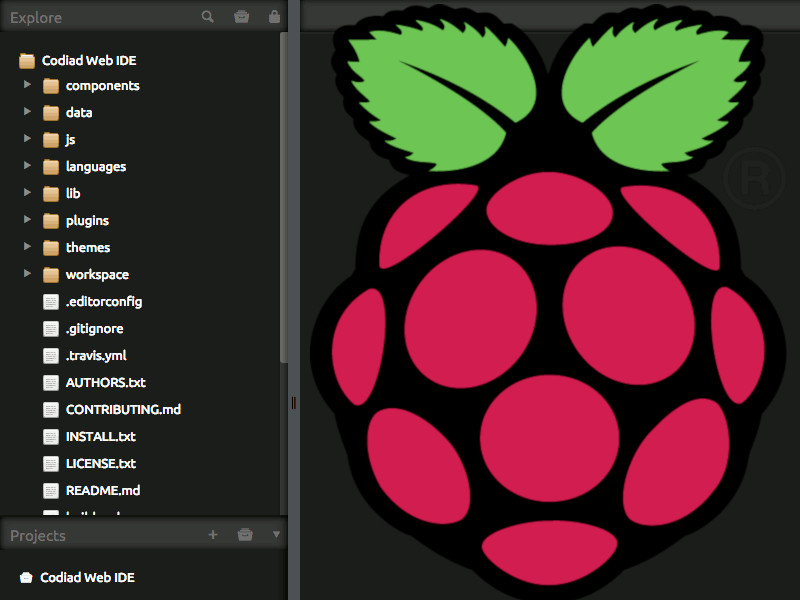Expand the languages folder arrow

pos(28,165)
